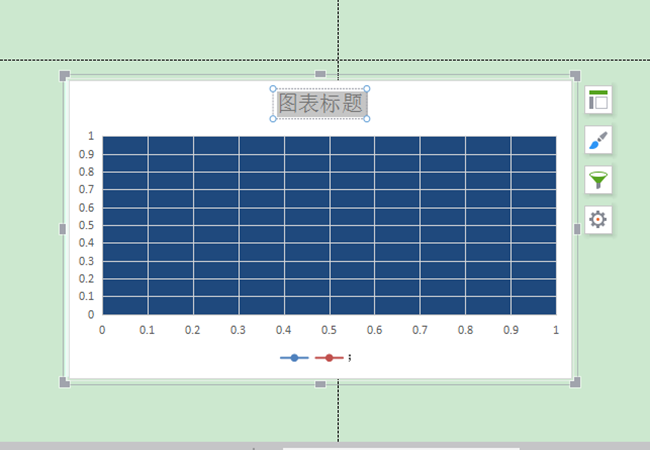
Task: Click the right-middle chart resize handle
Action: [577, 229]
